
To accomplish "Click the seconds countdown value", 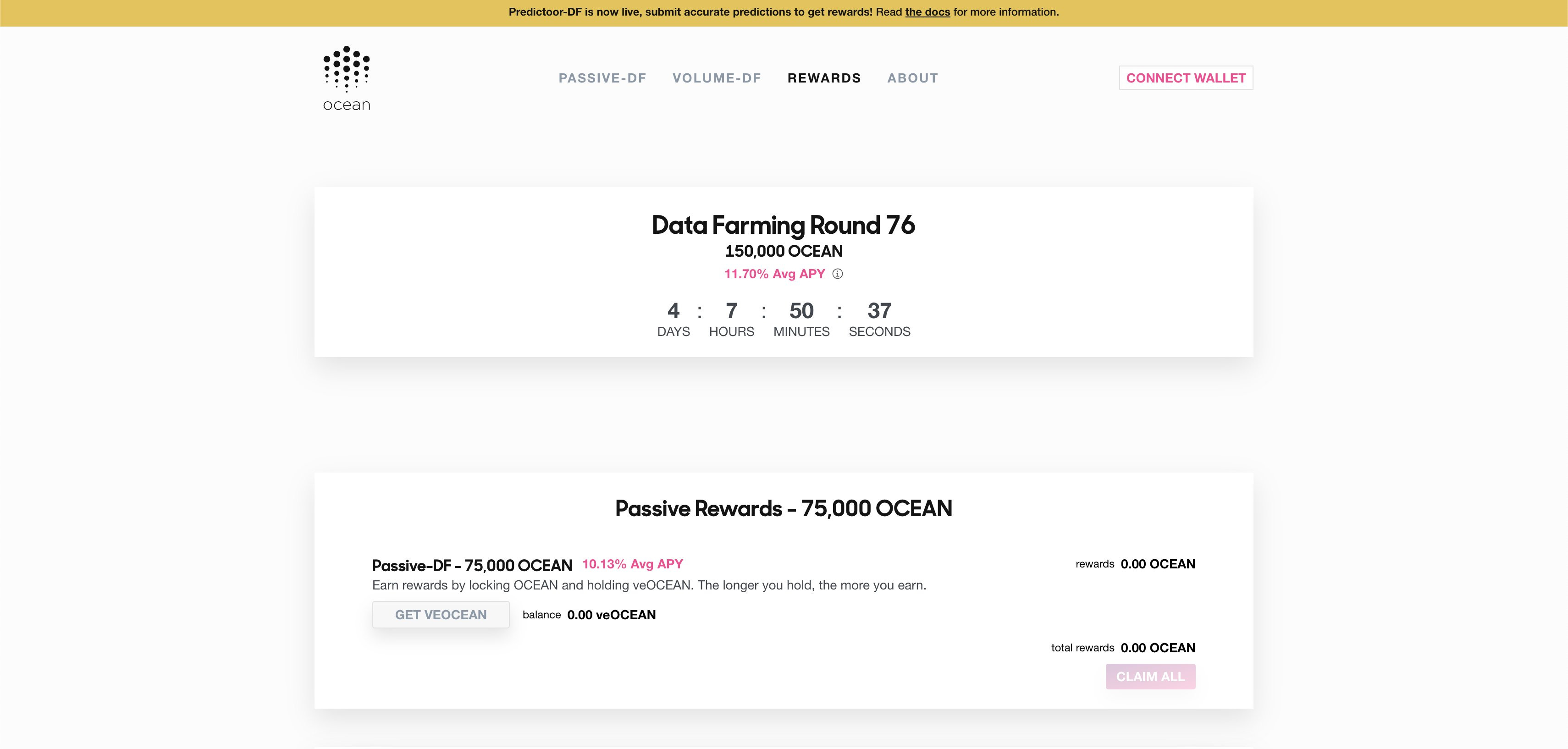I will click(879, 311).
